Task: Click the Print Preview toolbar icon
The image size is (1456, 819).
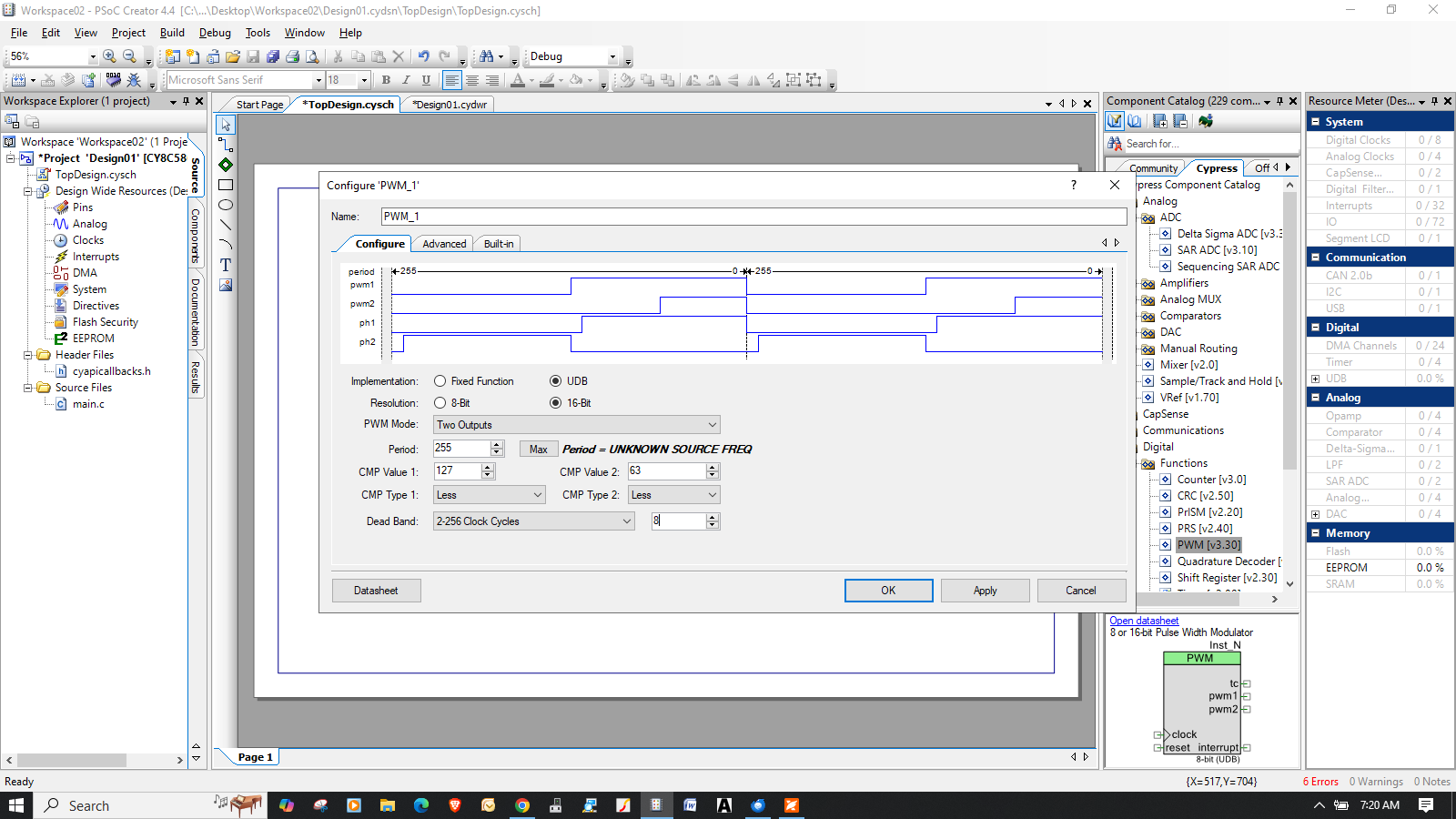Action: point(312,56)
